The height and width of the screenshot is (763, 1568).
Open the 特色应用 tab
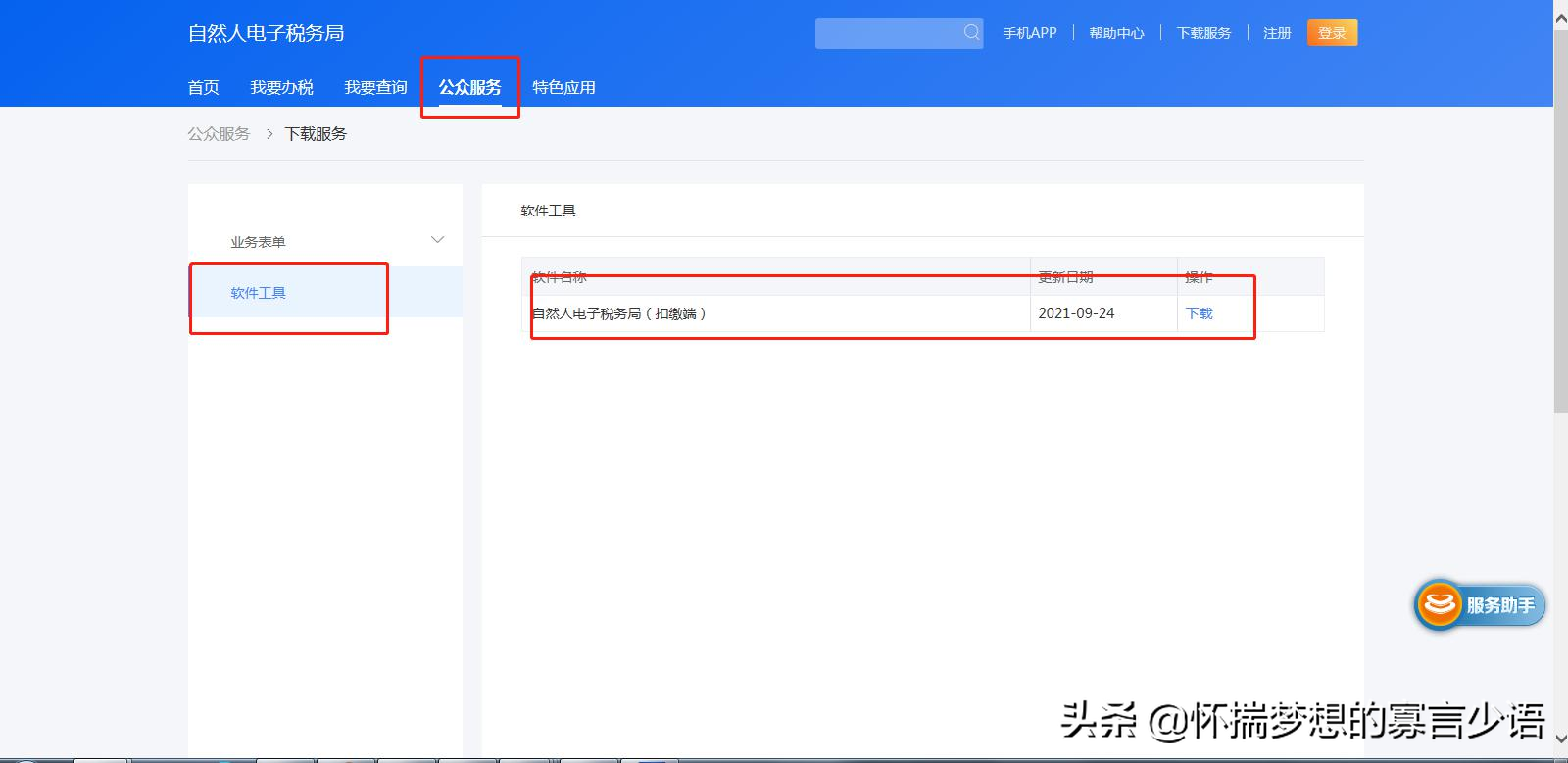pyautogui.click(x=563, y=87)
